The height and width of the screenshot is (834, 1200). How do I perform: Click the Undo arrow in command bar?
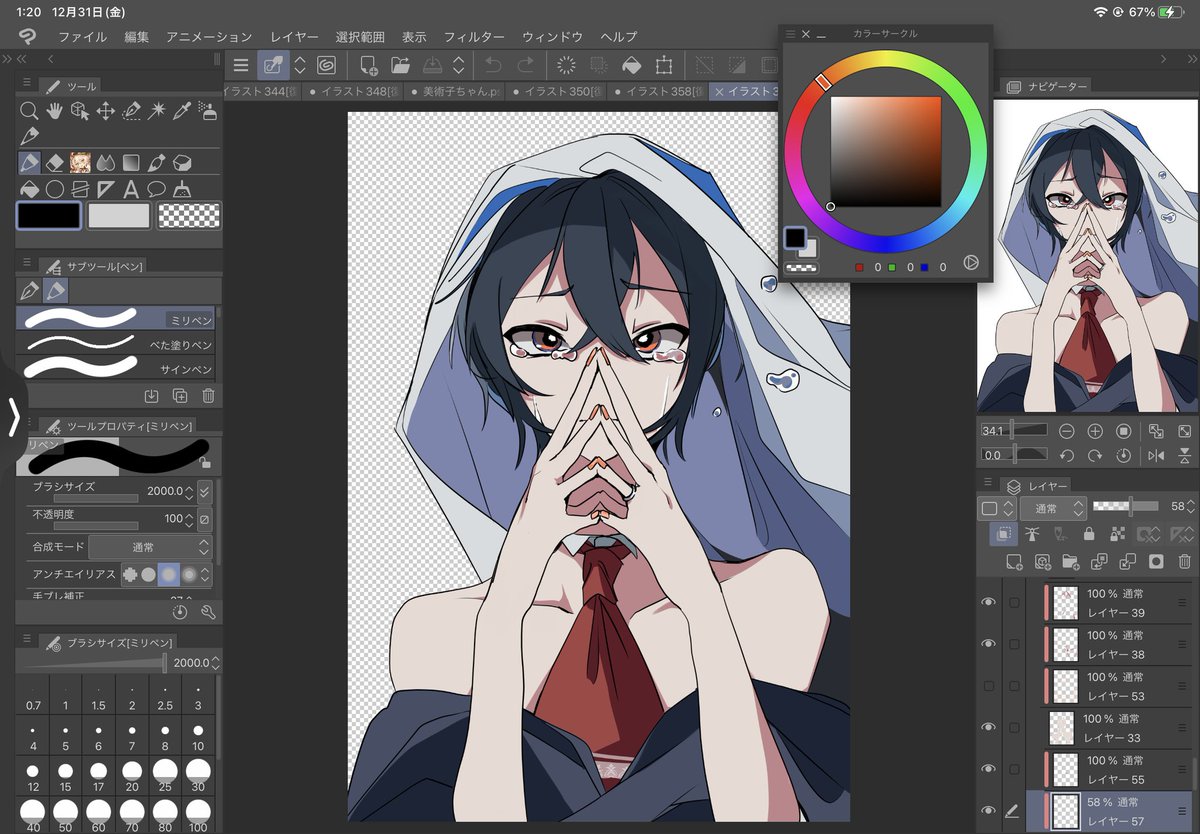pyautogui.click(x=493, y=66)
